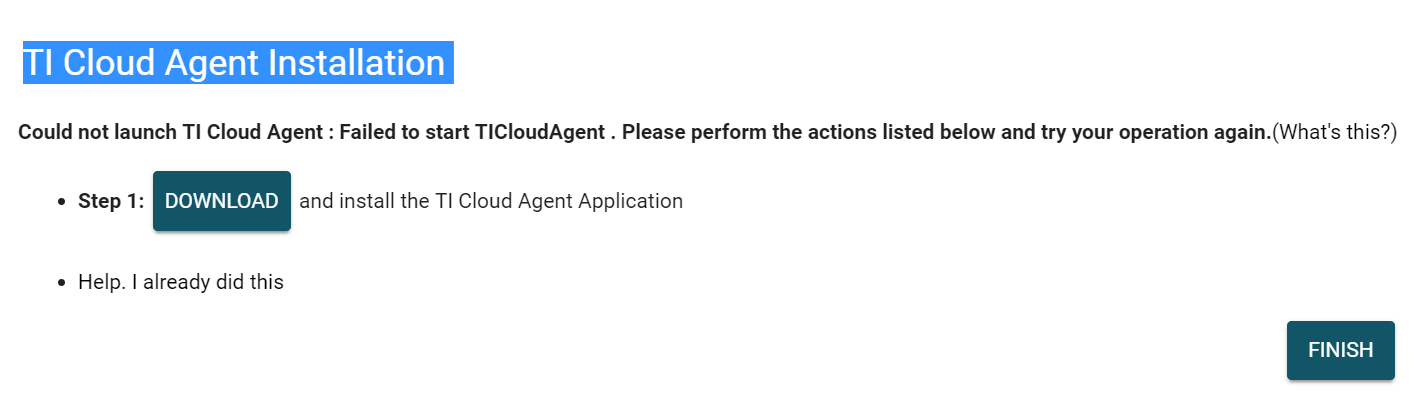Click "Please perform the actions listed below" text
Image resolution: width=1424 pixels, height=414 pixels.
pos(811,132)
